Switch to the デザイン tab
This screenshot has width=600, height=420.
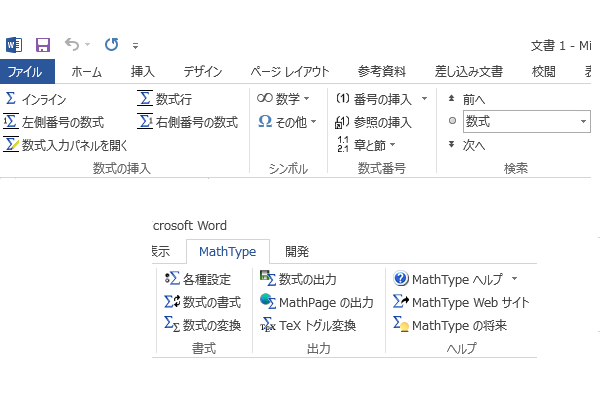point(203,72)
